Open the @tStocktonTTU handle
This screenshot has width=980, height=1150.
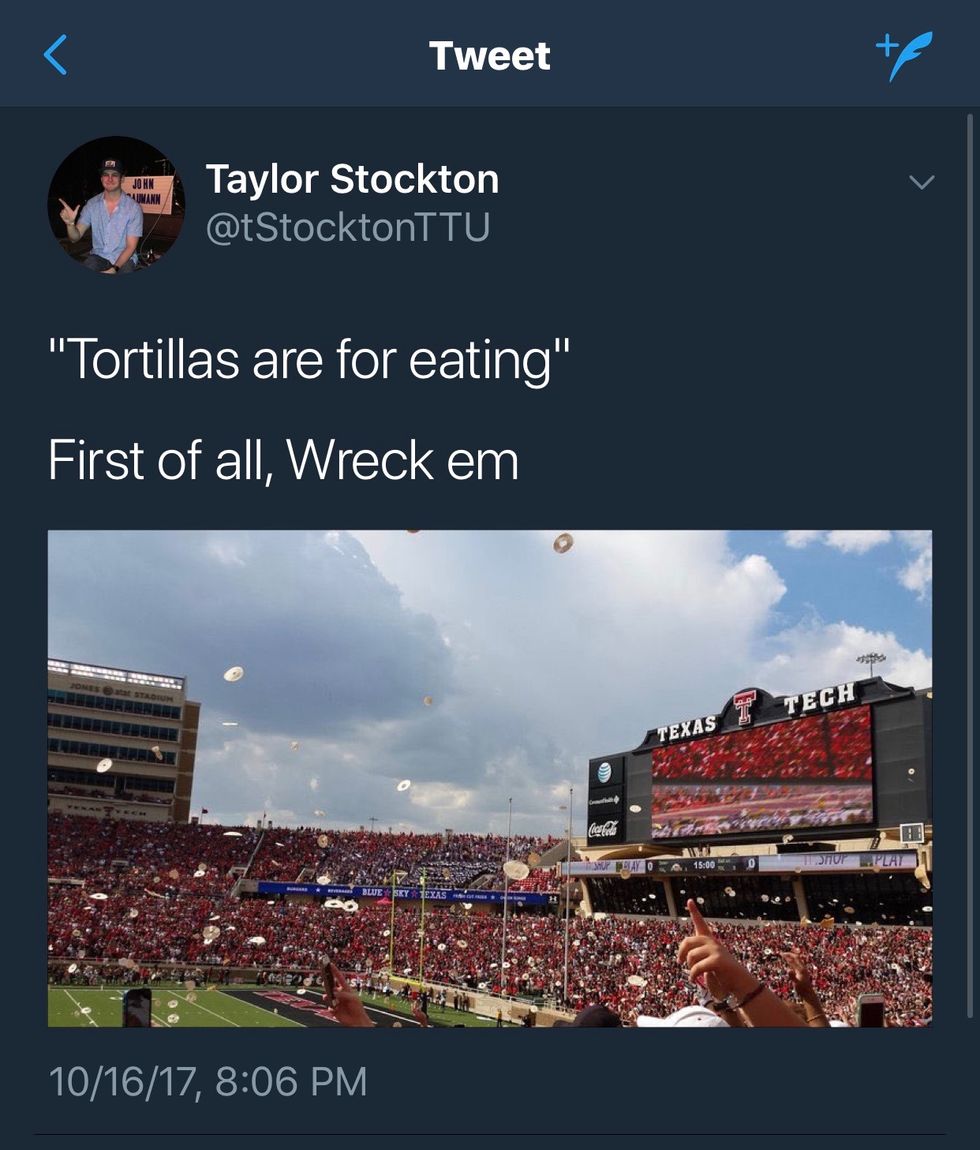coord(347,228)
